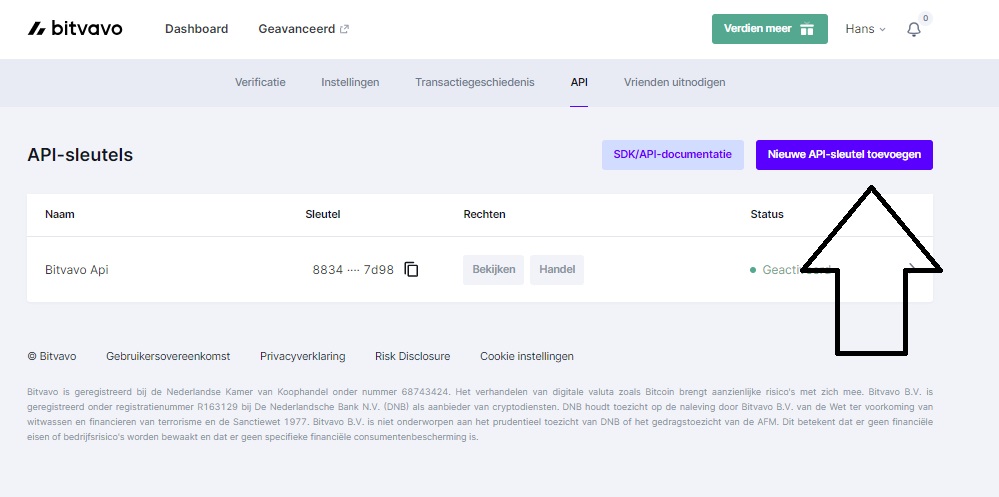Open the Dashboard page

pos(196,29)
